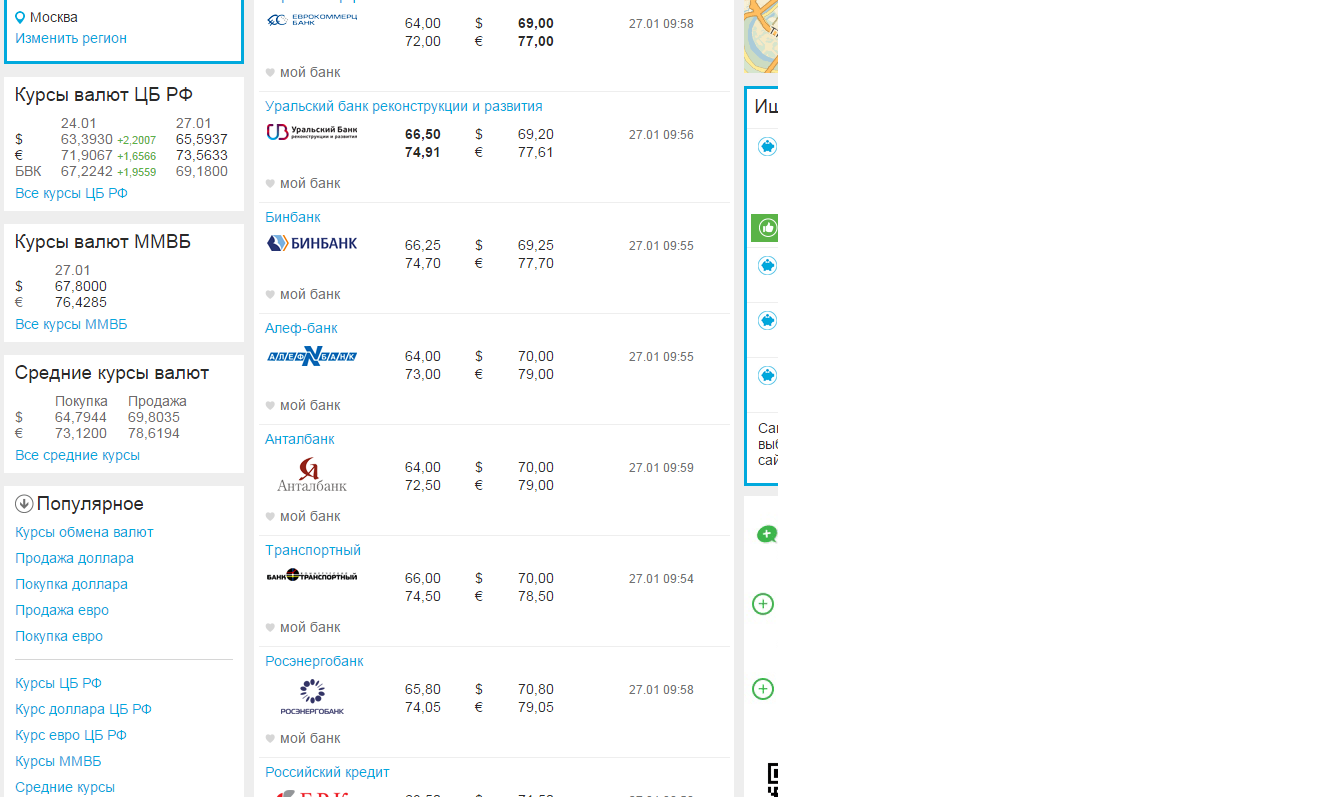The width and height of the screenshot is (1344, 797).
Task: Click average euro sell rate 78,6194
Action: pos(154,433)
